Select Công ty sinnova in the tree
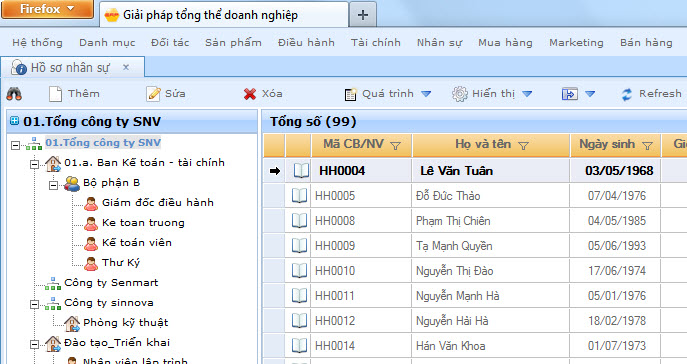687x364 pixels. [109, 303]
